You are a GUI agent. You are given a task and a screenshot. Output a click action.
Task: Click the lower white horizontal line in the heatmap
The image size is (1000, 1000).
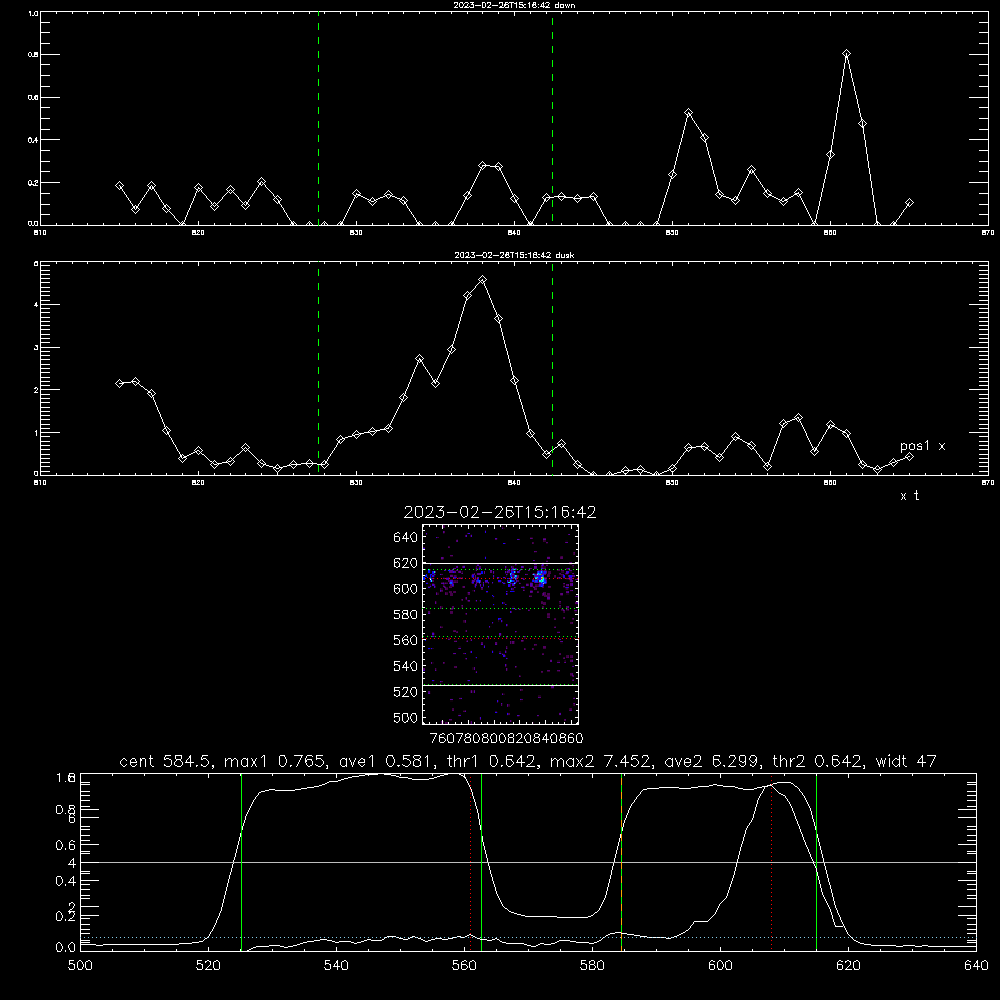[x=500, y=686]
